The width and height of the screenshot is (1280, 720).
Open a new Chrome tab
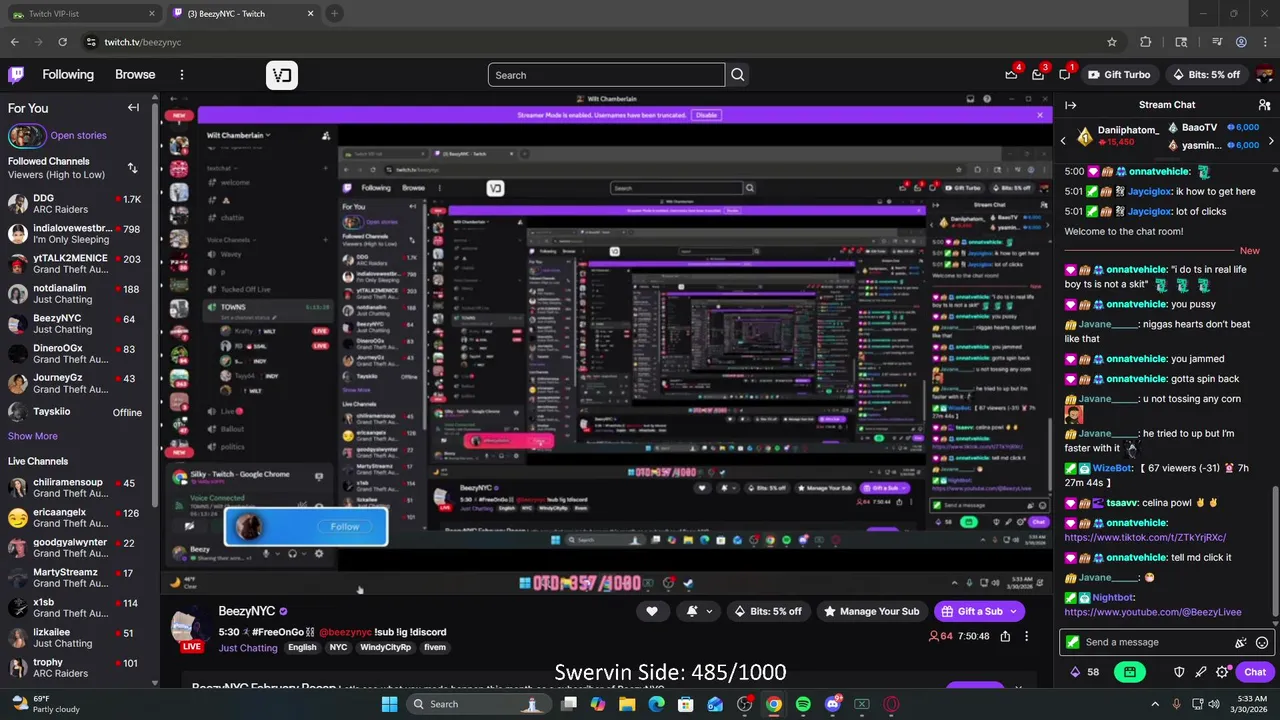coord(334,14)
